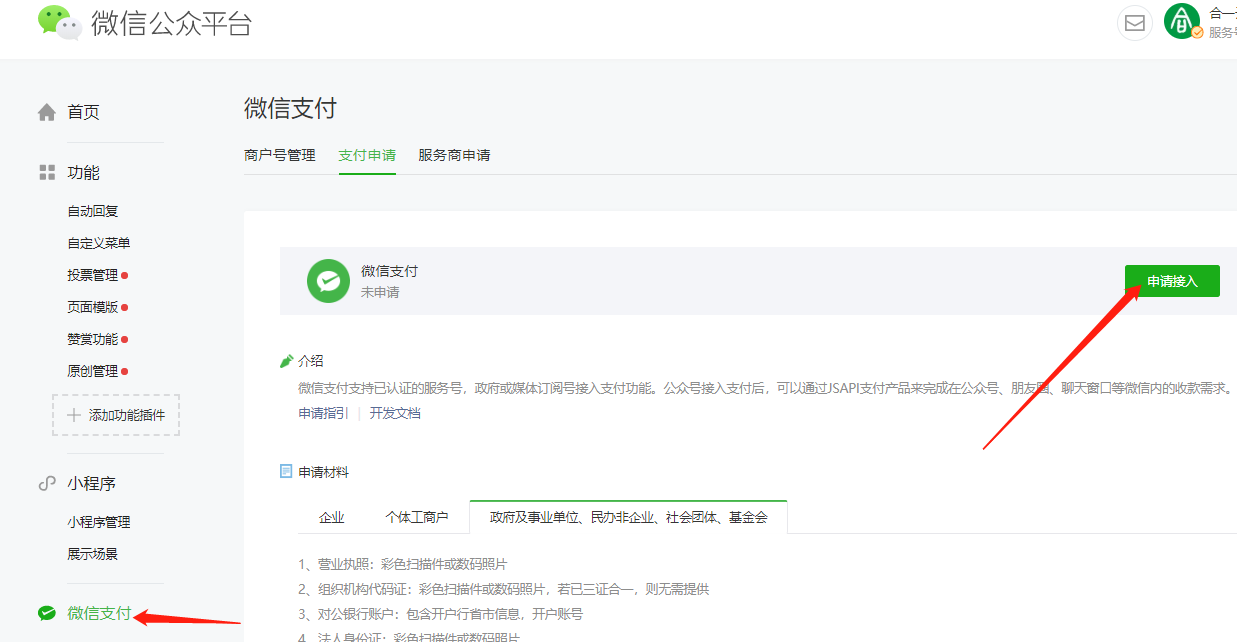This screenshot has width=1237, height=642.
Task: Click the green 申请接入 button
Action: pos(1172,281)
